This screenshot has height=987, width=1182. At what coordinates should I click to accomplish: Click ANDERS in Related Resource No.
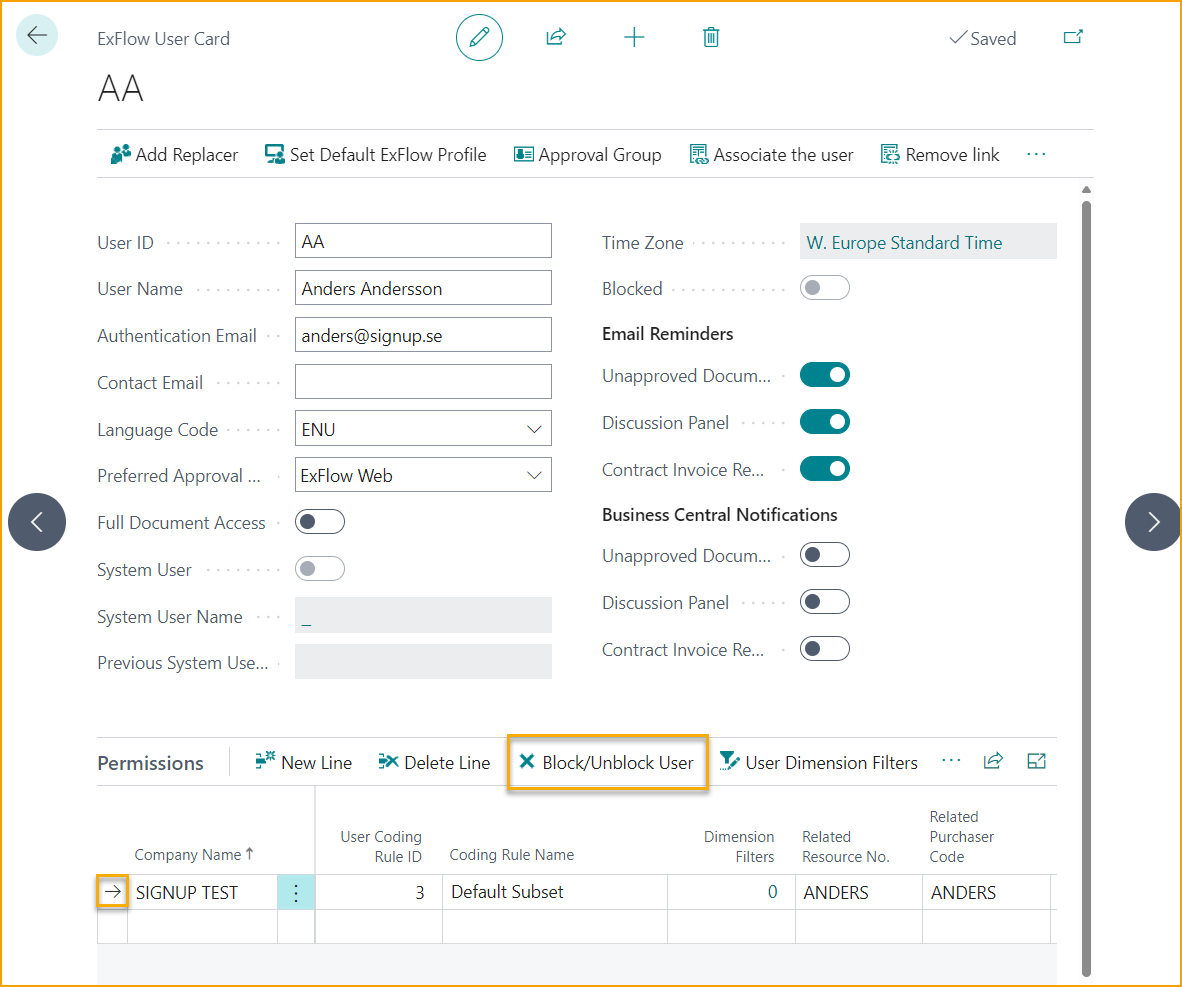tap(859, 893)
